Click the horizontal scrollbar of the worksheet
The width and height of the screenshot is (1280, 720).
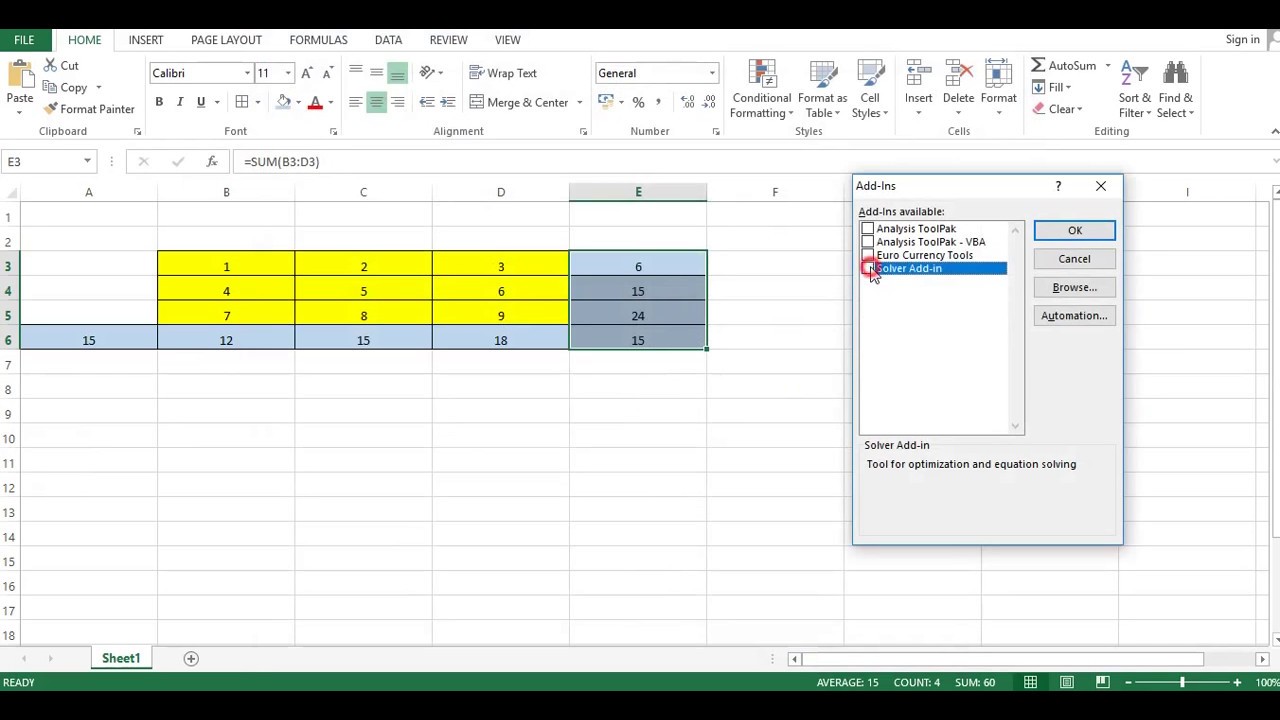click(1004, 659)
